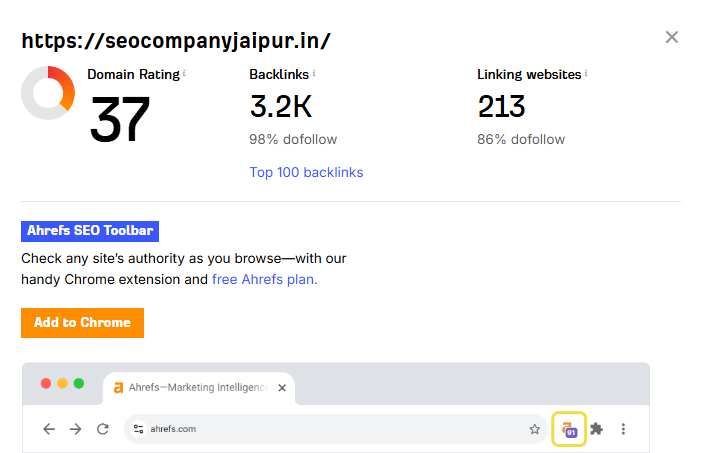The image size is (704, 453).
Task: Select the Ahrefs Marketing Intelligence tab
Action: click(x=199, y=388)
